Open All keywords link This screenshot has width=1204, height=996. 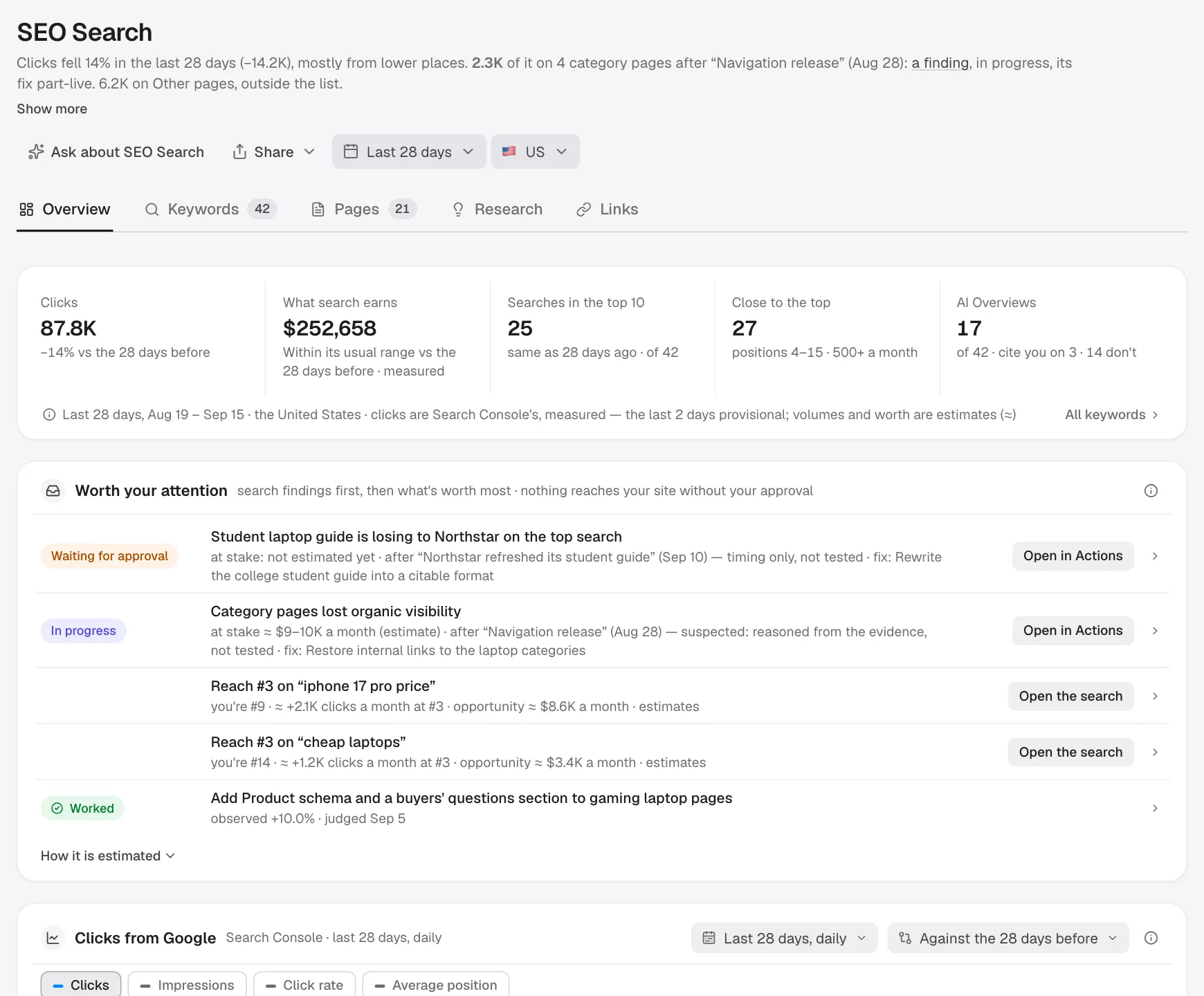[x=1111, y=414]
